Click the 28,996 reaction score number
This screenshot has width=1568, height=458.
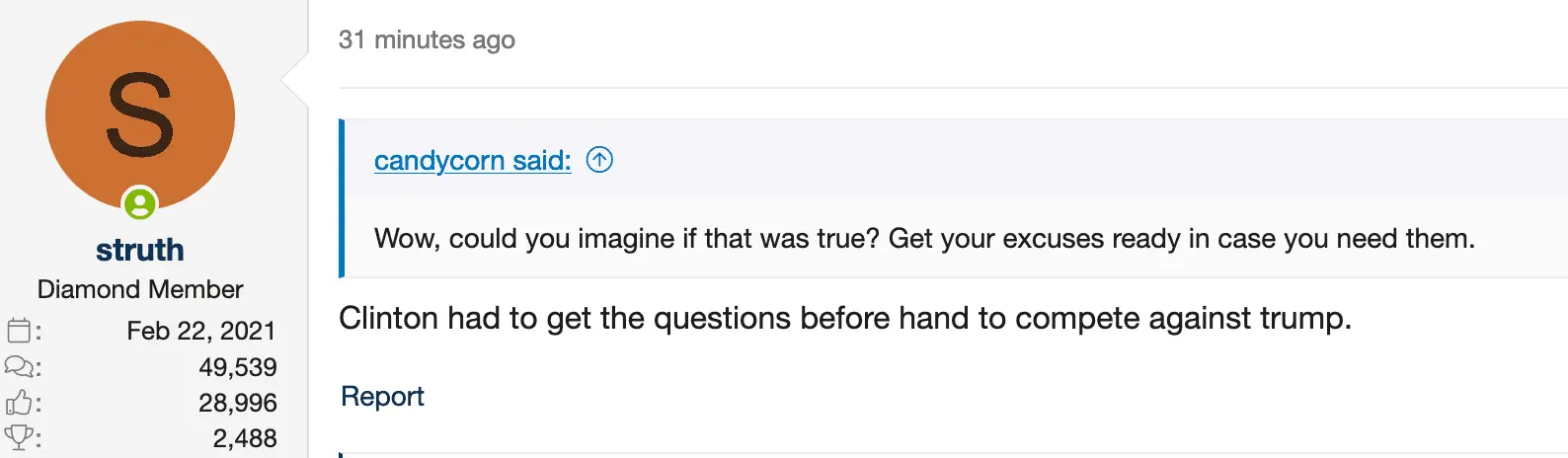tap(237, 403)
